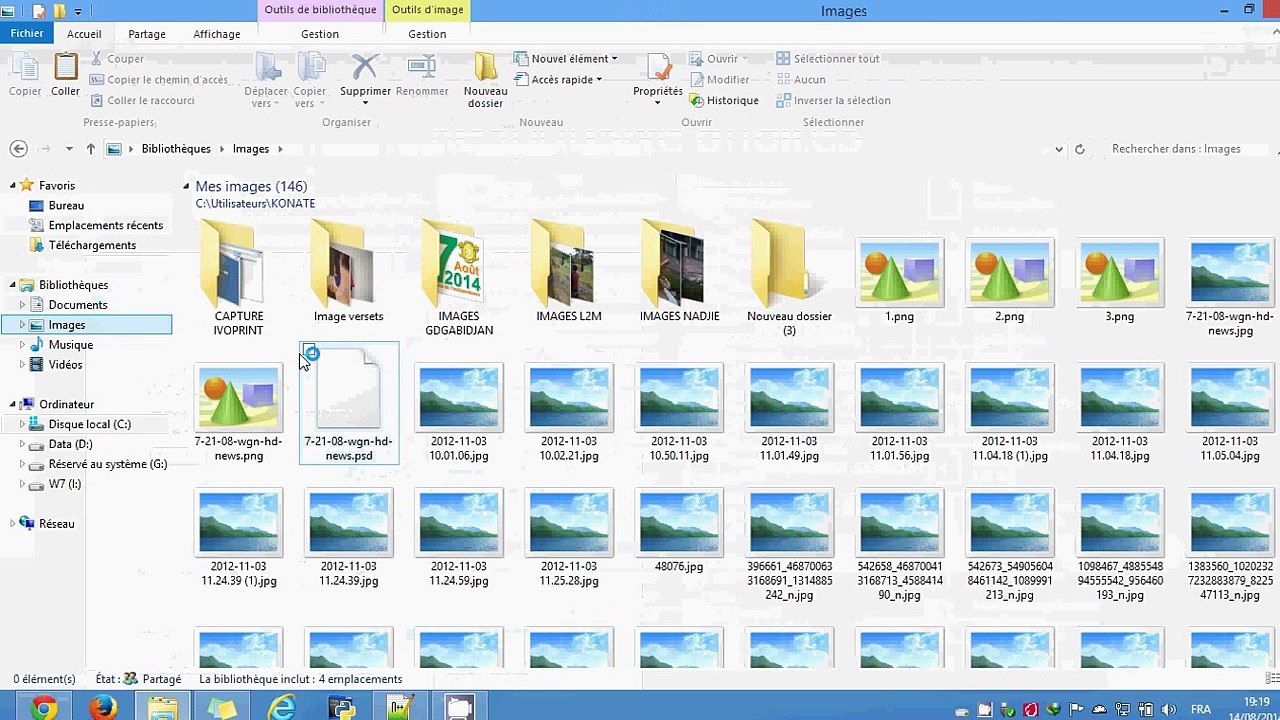Screen dimensions: 1280x720
Task: Select the Image versets folder
Action: 349,272
